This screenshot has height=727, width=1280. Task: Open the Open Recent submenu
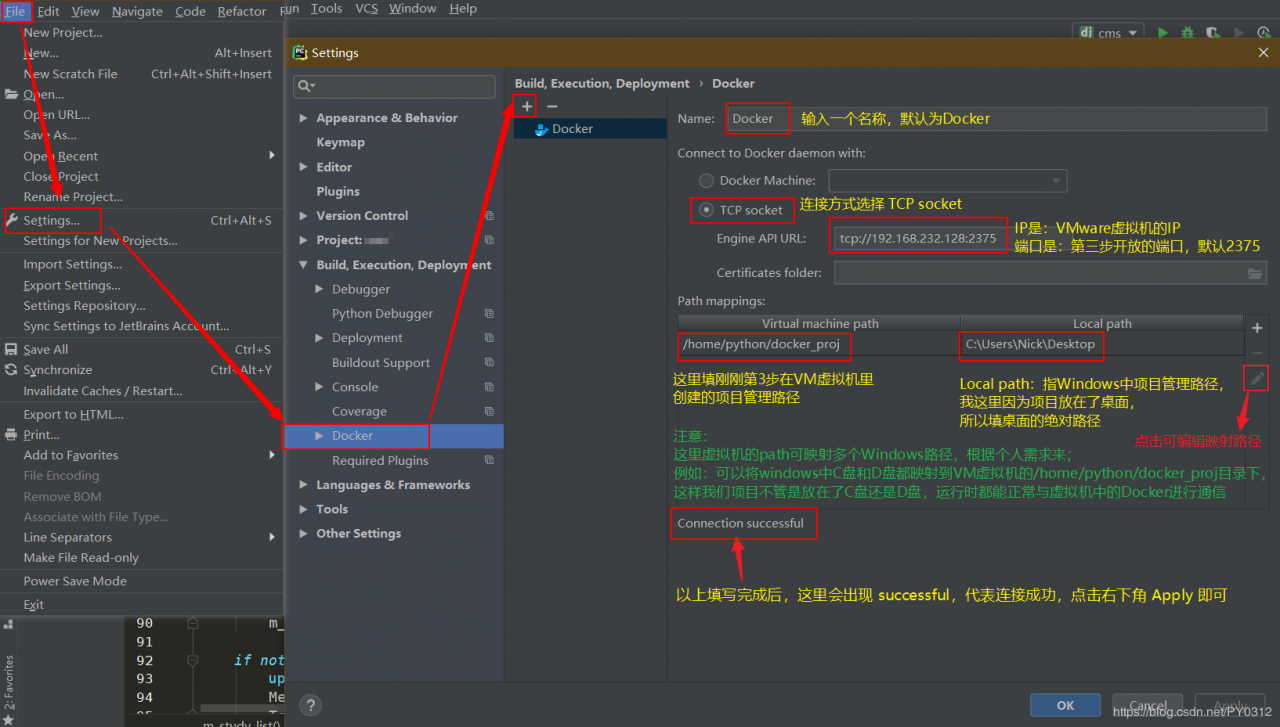pos(142,156)
